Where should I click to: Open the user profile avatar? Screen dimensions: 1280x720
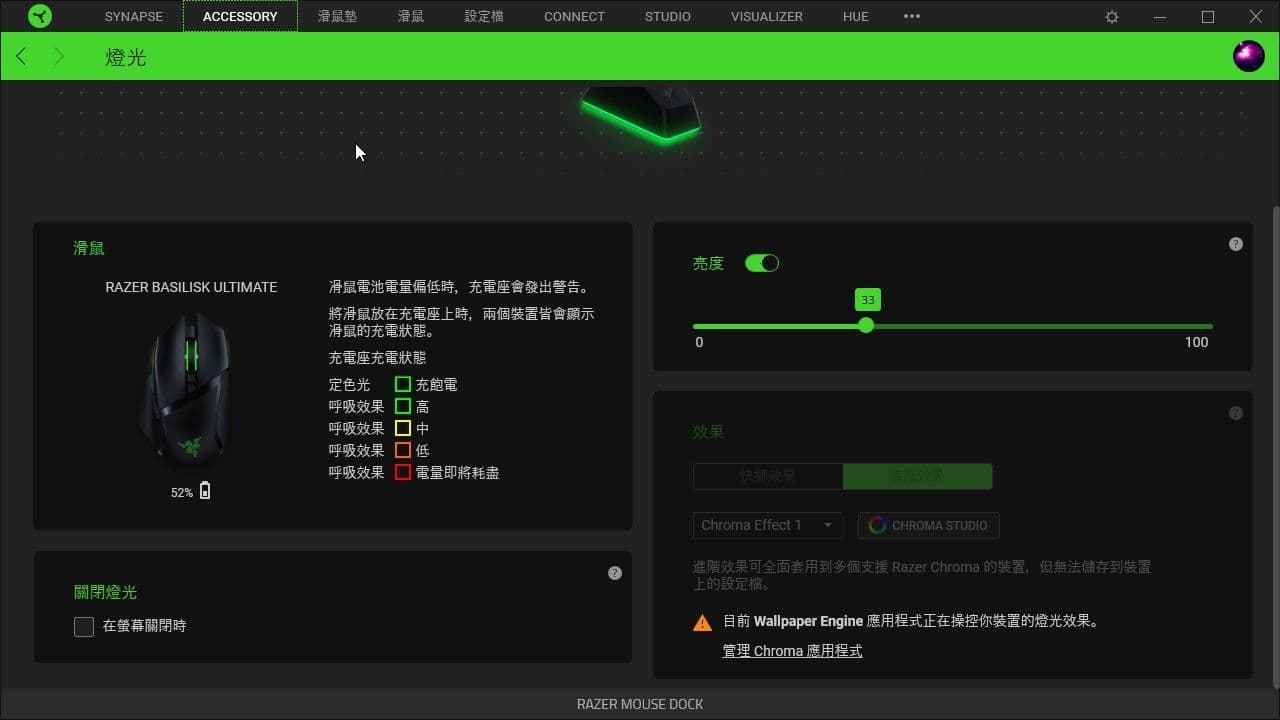1248,56
